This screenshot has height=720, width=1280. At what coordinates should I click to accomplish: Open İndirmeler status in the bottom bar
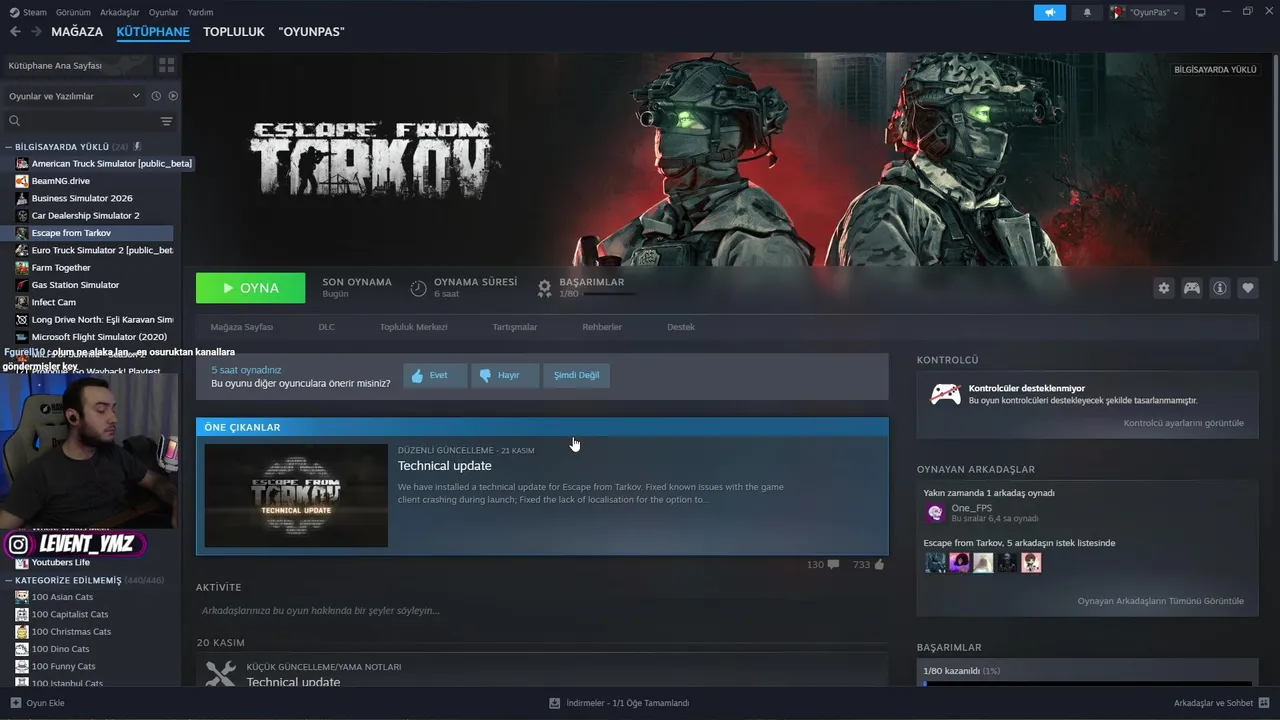(x=619, y=703)
